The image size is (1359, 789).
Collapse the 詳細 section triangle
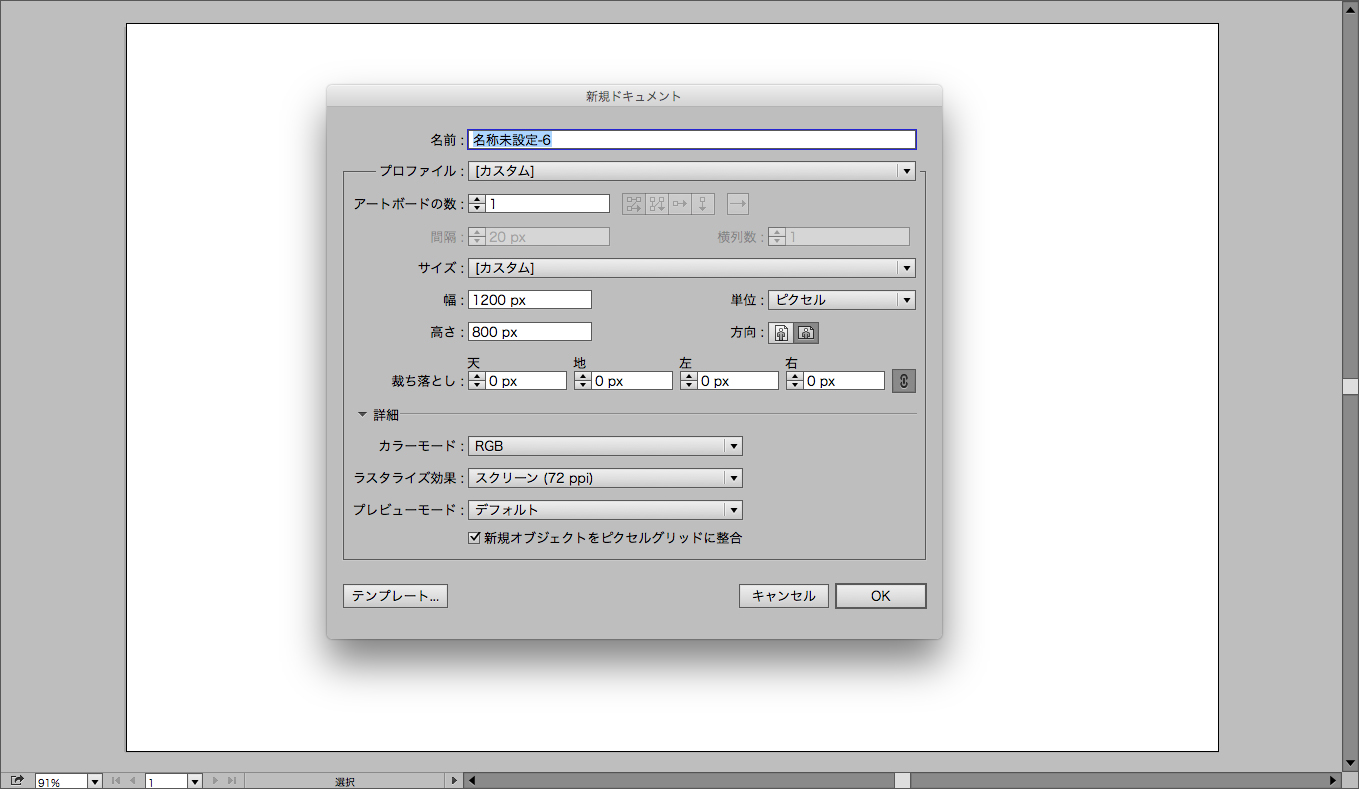[363, 414]
